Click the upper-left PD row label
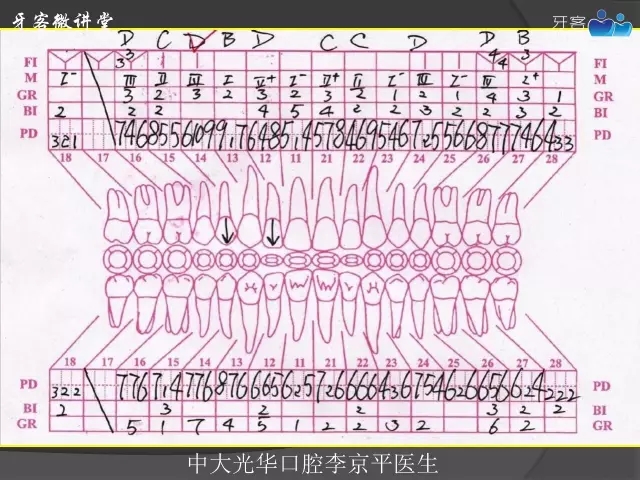 (x=32, y=132)
